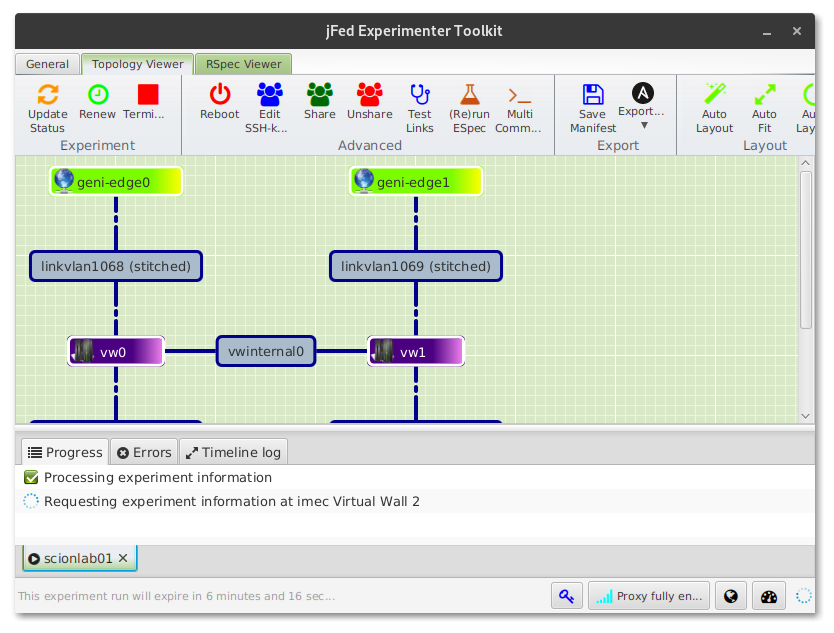Open the General tab
The image size is (834, 633).
pos(47,64)
